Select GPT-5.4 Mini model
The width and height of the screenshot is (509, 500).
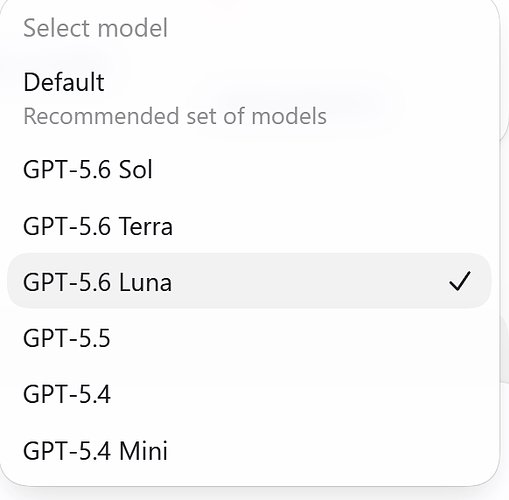pyautogui.click(x=249, y=451)
